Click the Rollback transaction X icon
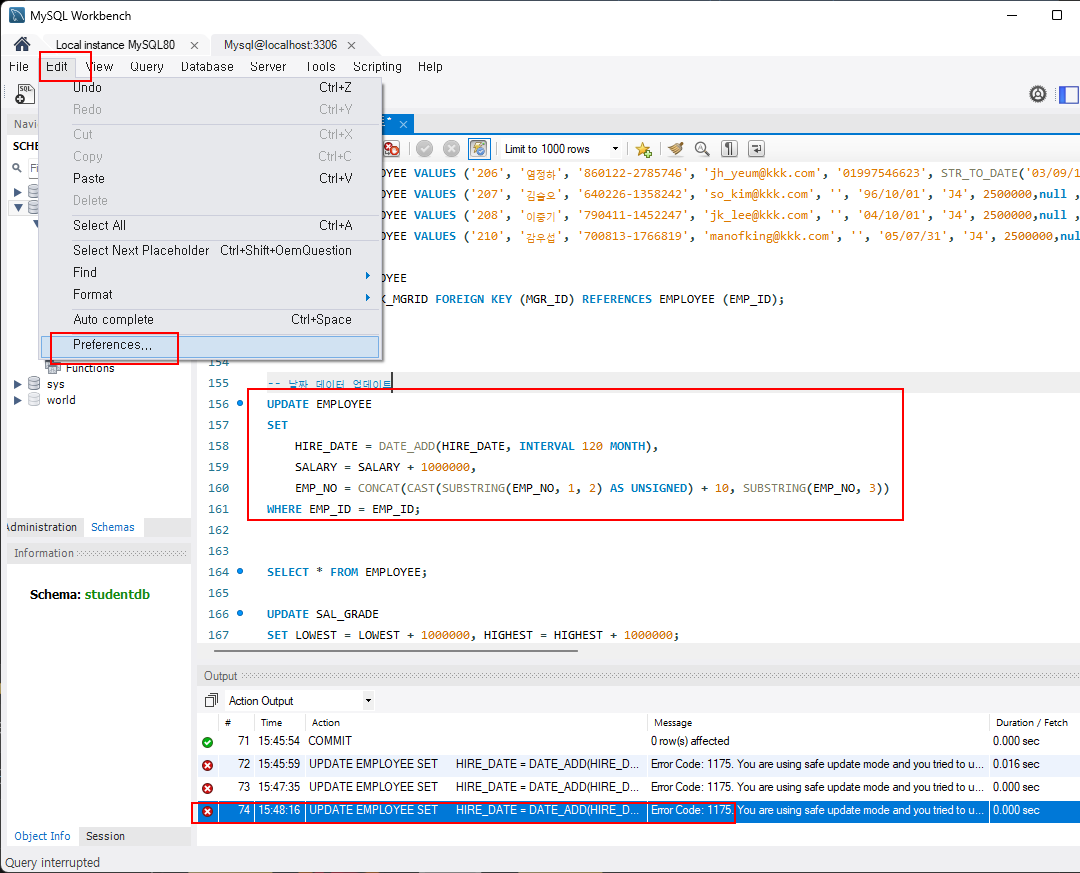 click(x=451, y=149)
